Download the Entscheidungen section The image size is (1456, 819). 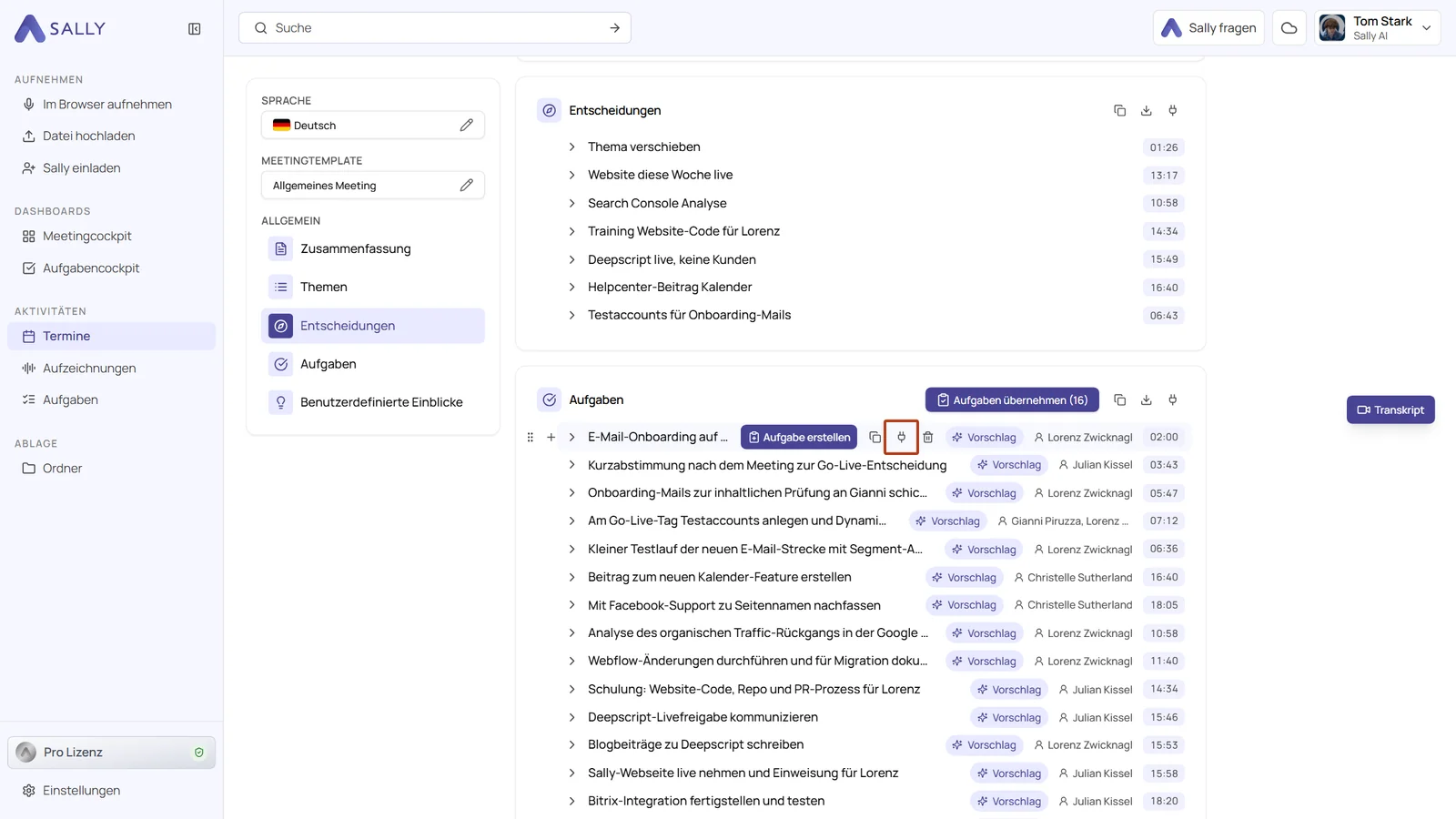click(x=1147, y=111)
